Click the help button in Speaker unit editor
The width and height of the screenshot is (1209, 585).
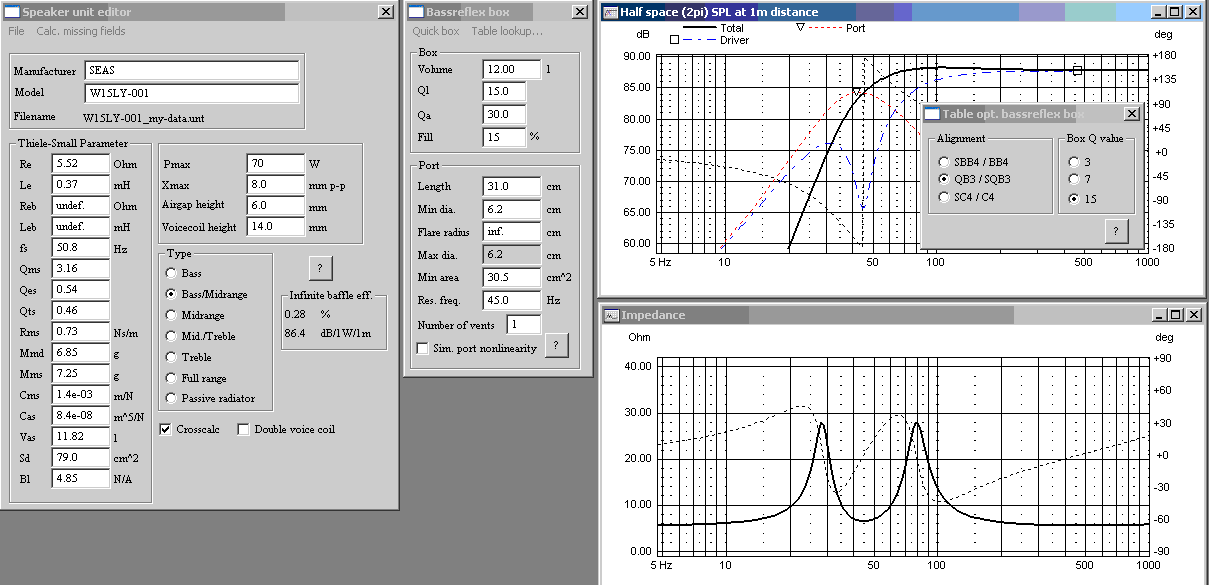319,268
